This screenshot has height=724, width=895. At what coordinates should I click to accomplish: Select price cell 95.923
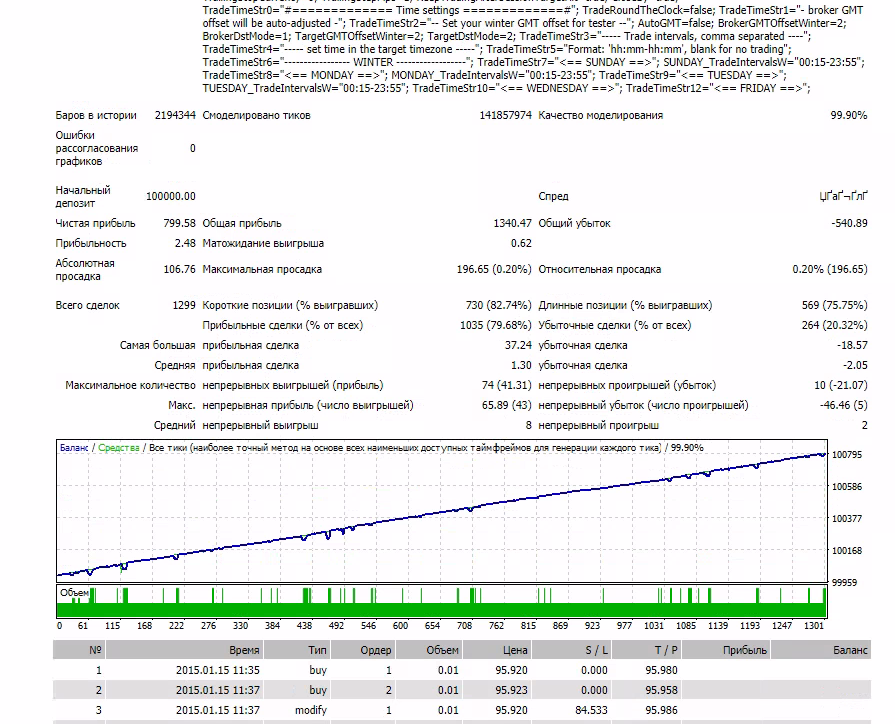coord(511,690)
